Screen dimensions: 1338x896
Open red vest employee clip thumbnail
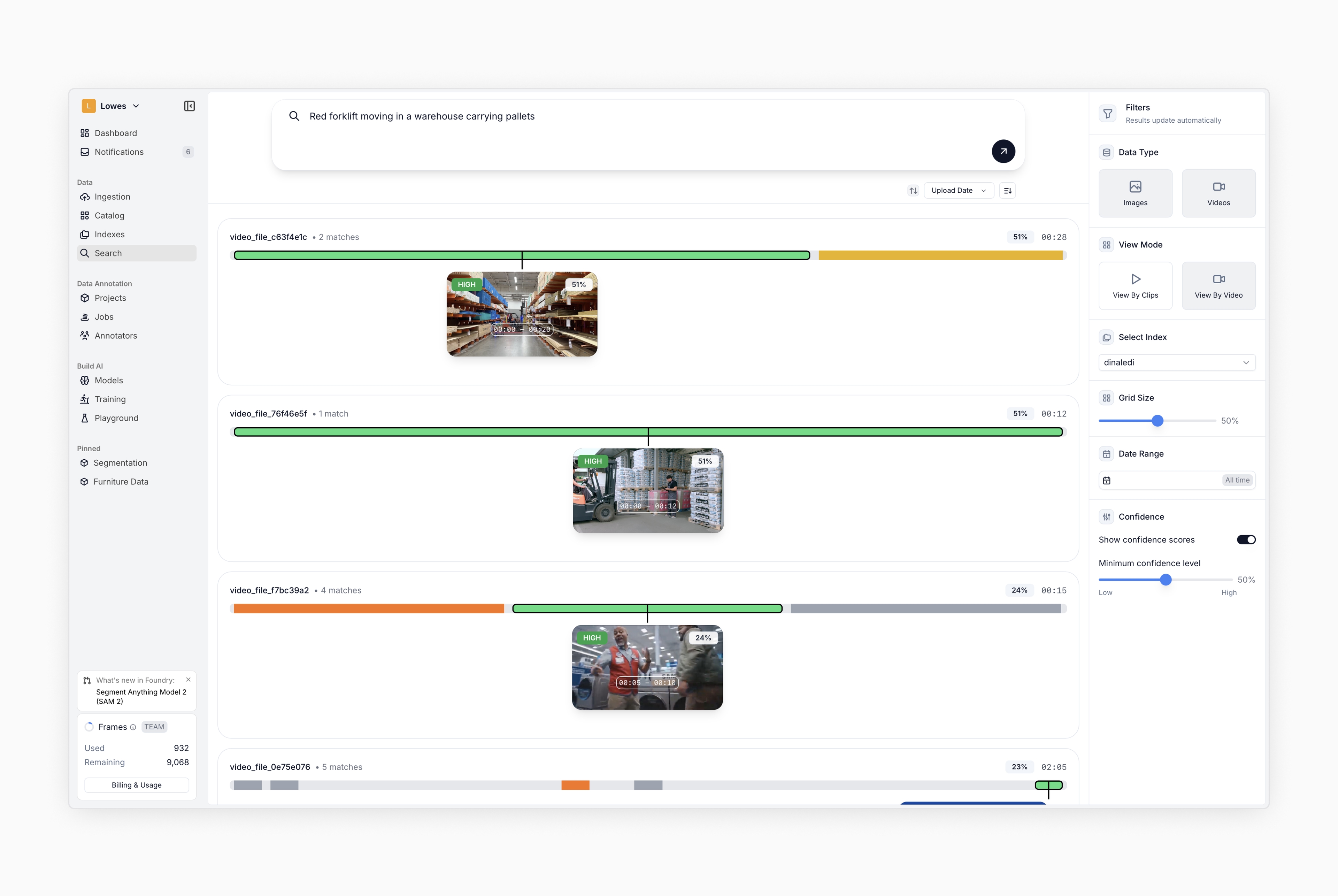[x=647, y=667]
